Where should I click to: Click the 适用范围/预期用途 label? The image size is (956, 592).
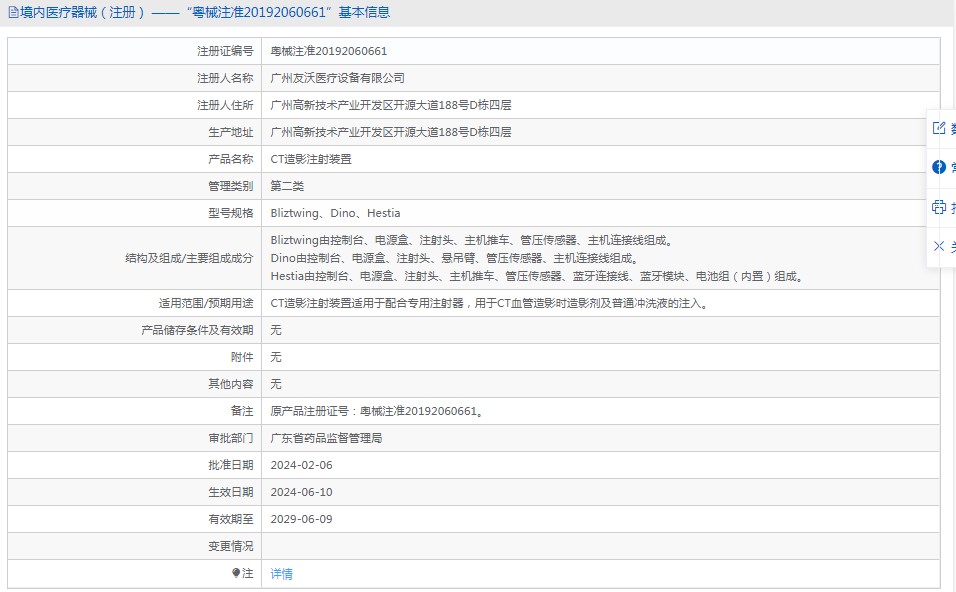[206, 303]
